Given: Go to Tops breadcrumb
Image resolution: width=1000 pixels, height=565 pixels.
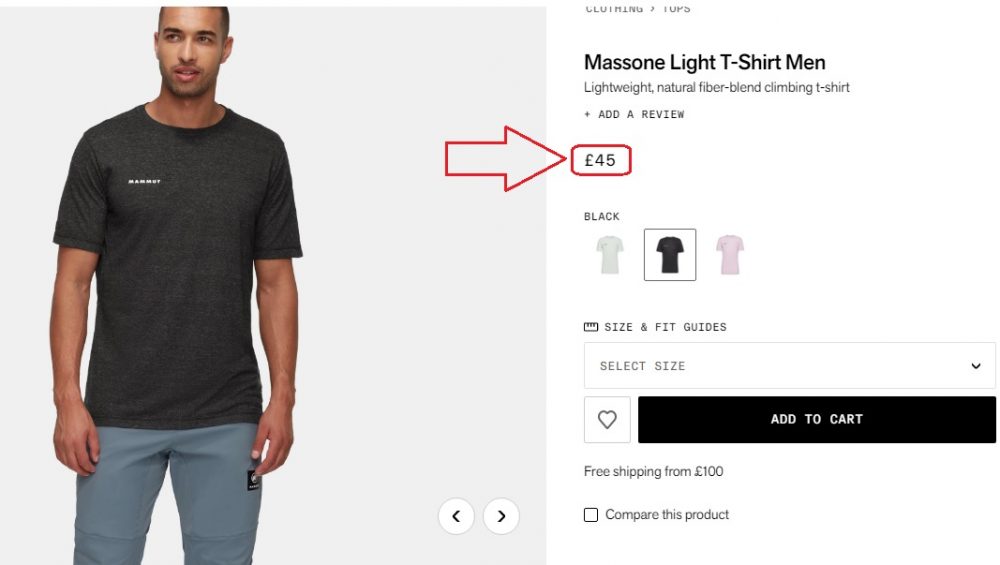Looking at the screenshot, I should (x=676, y=8).
